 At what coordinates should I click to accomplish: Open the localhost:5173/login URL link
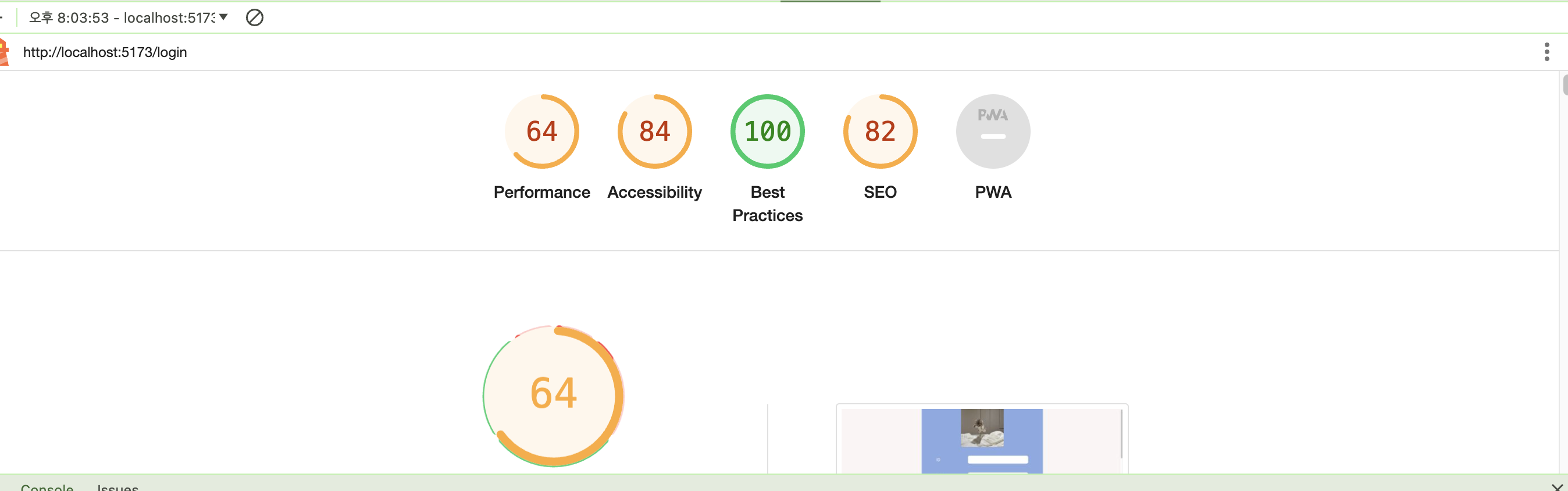(105, 52)
